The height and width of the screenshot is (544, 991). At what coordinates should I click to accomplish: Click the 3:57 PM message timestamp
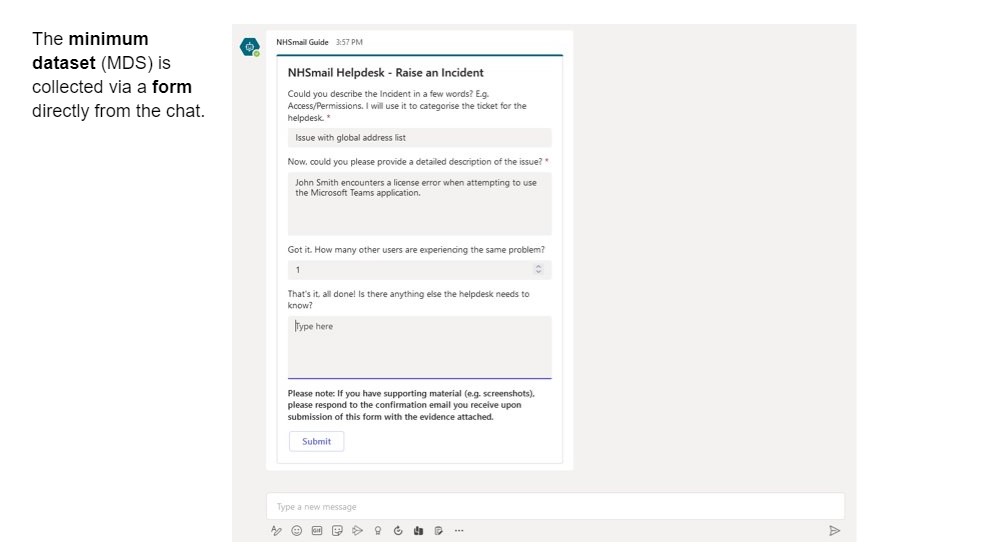point(349,42)
